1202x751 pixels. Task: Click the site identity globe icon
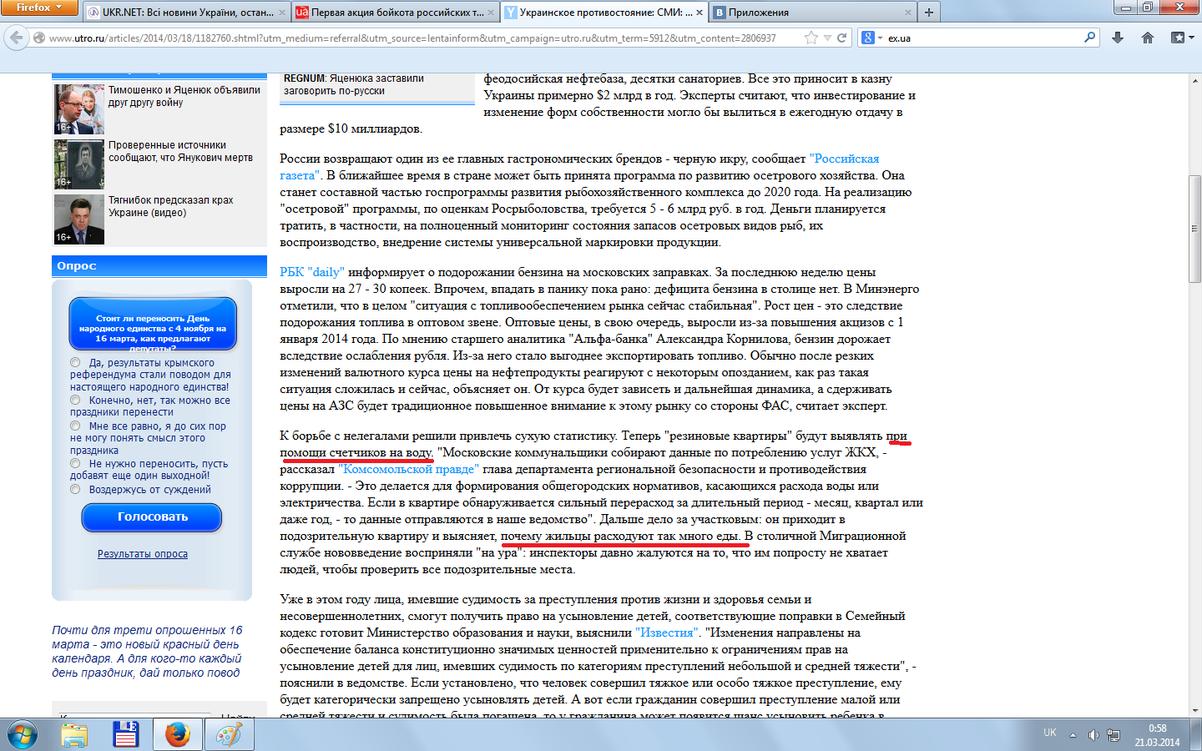pos(41,38)
